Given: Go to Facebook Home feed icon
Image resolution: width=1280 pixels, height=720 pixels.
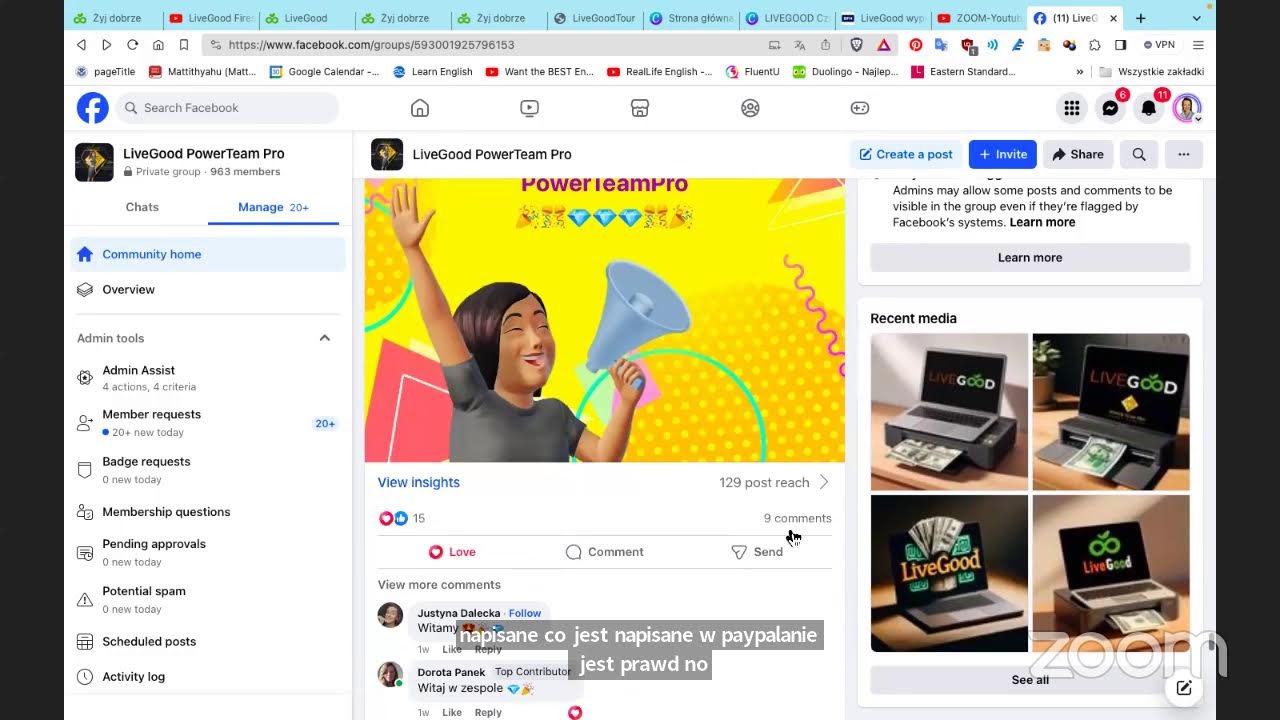Looking at the screenshot, I should [x=420, y=108].
